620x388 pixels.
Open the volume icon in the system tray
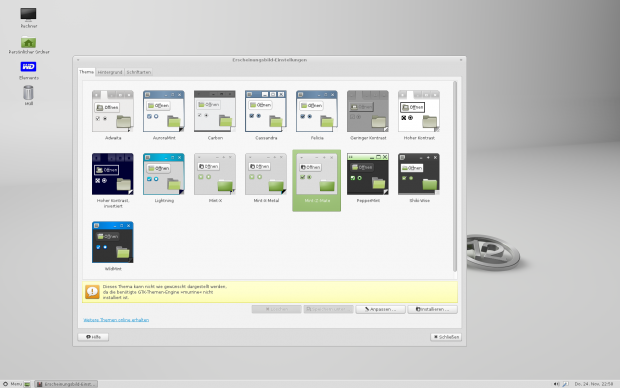(556, 384)
